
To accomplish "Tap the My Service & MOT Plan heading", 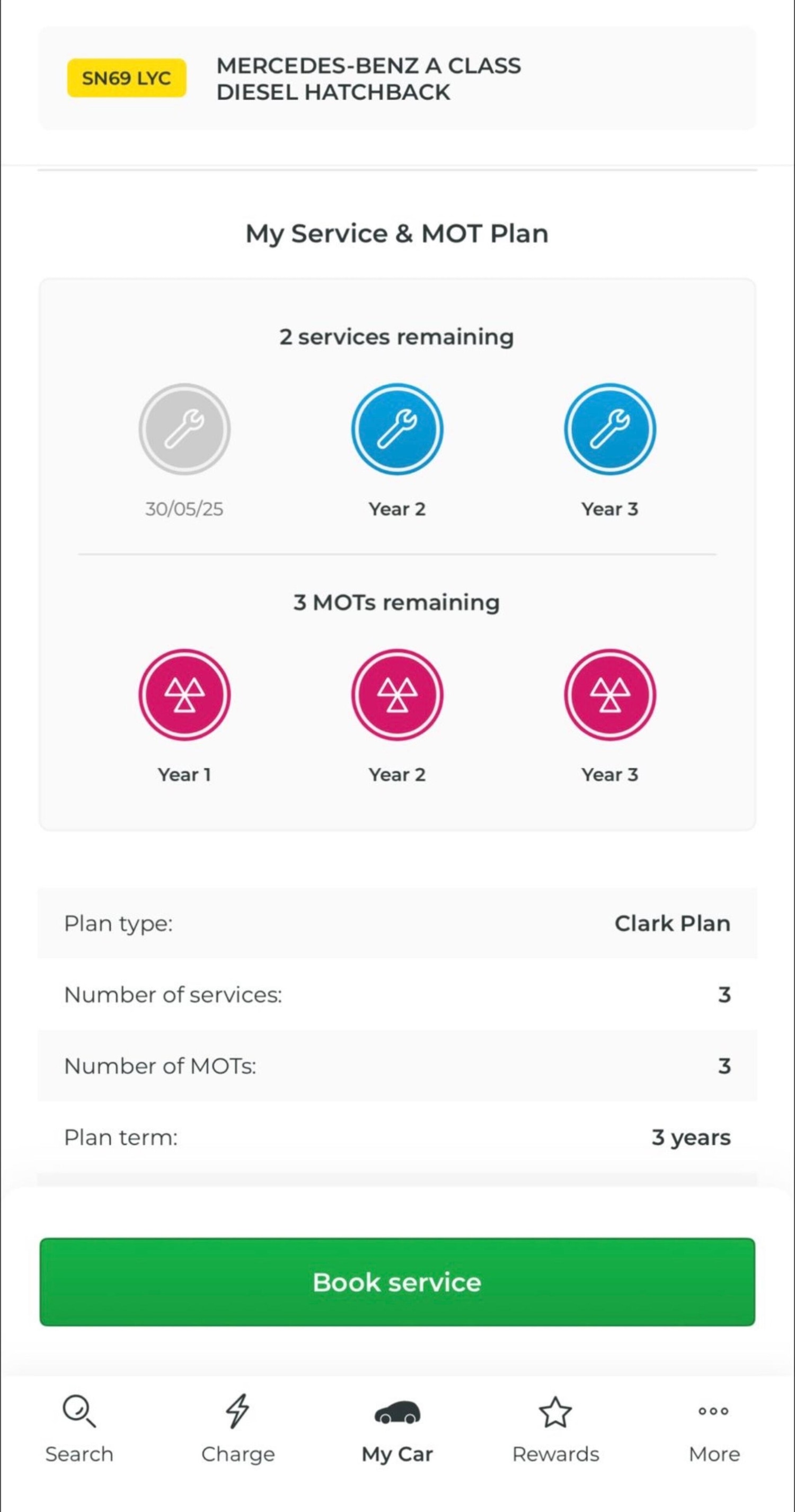I will (397, 234).
